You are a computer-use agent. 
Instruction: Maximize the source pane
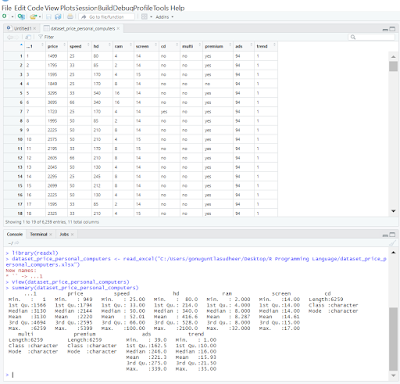[392, 29]
